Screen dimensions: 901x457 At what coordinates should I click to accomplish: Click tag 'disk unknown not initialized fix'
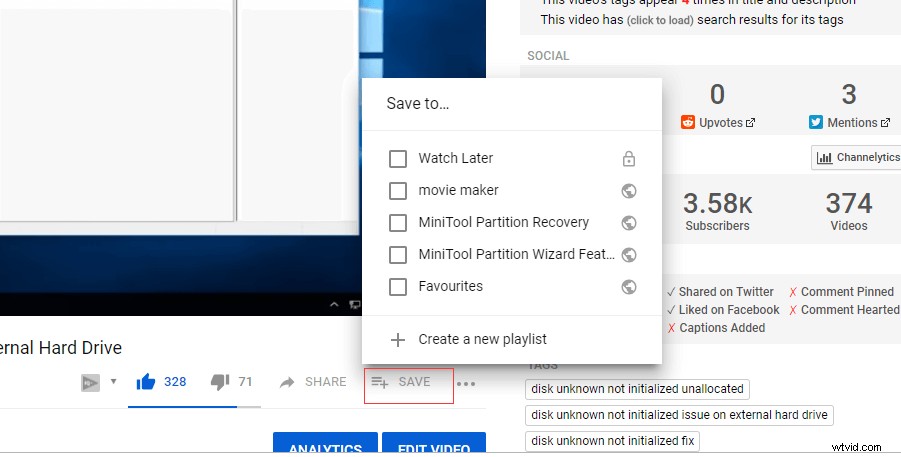[613, 441]
